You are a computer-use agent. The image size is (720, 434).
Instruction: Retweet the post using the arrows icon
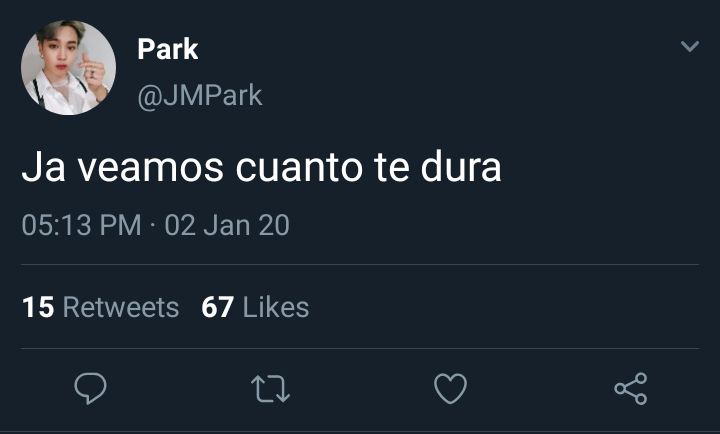click(x=270, y=389)
